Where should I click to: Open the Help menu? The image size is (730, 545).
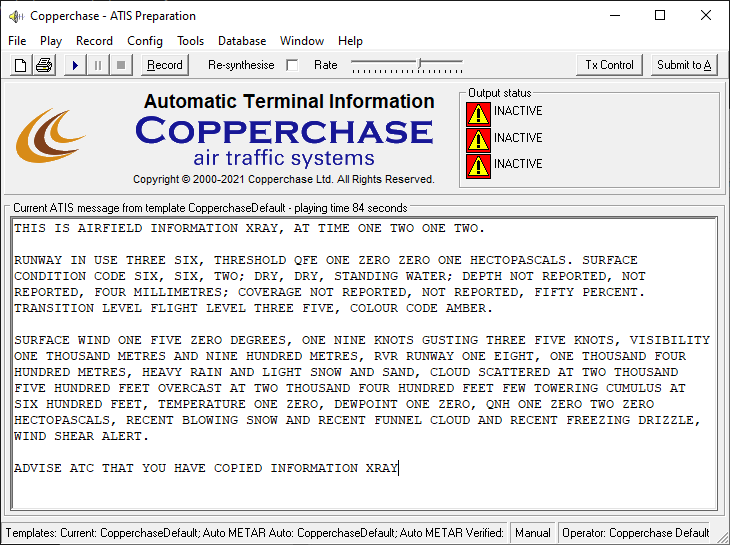coord(350,41)
